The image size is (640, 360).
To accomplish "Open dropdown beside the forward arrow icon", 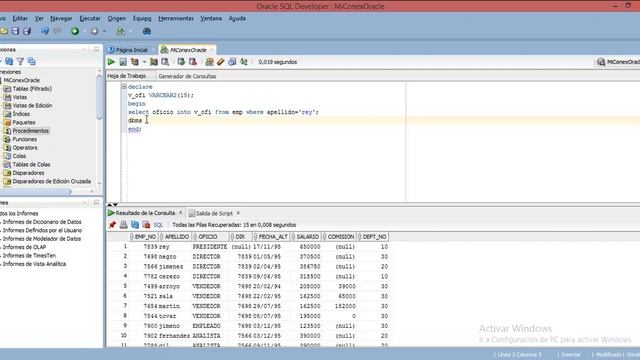I will [104, 31].
